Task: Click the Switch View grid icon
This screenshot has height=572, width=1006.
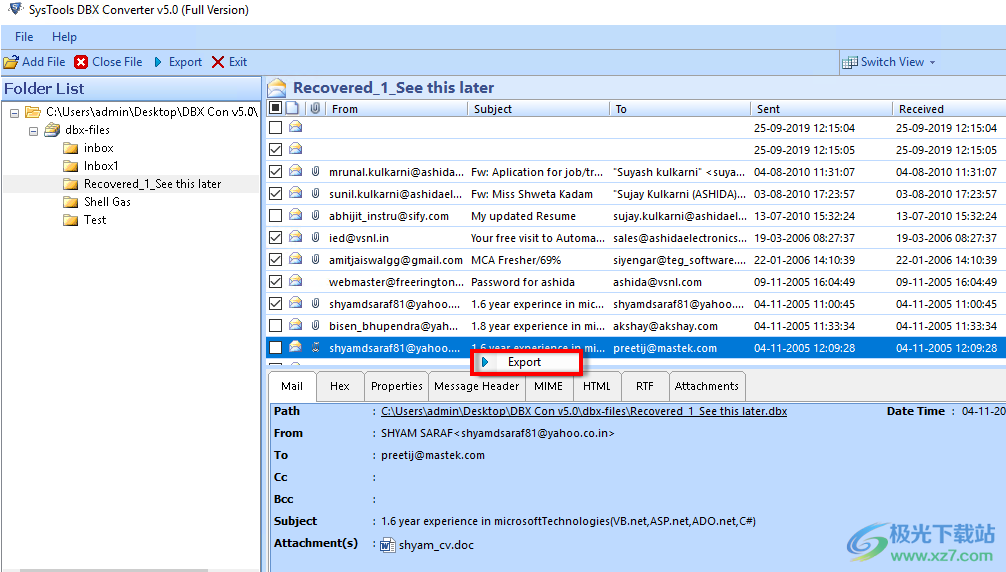Action: pyautogui.click(x=849, y=62)
